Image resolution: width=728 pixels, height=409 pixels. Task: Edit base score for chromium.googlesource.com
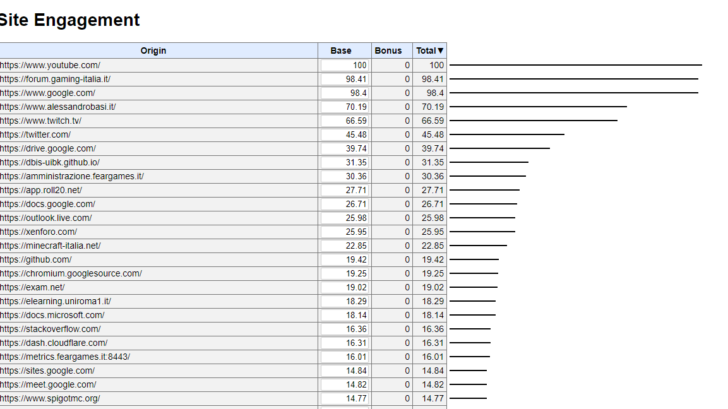344,273
